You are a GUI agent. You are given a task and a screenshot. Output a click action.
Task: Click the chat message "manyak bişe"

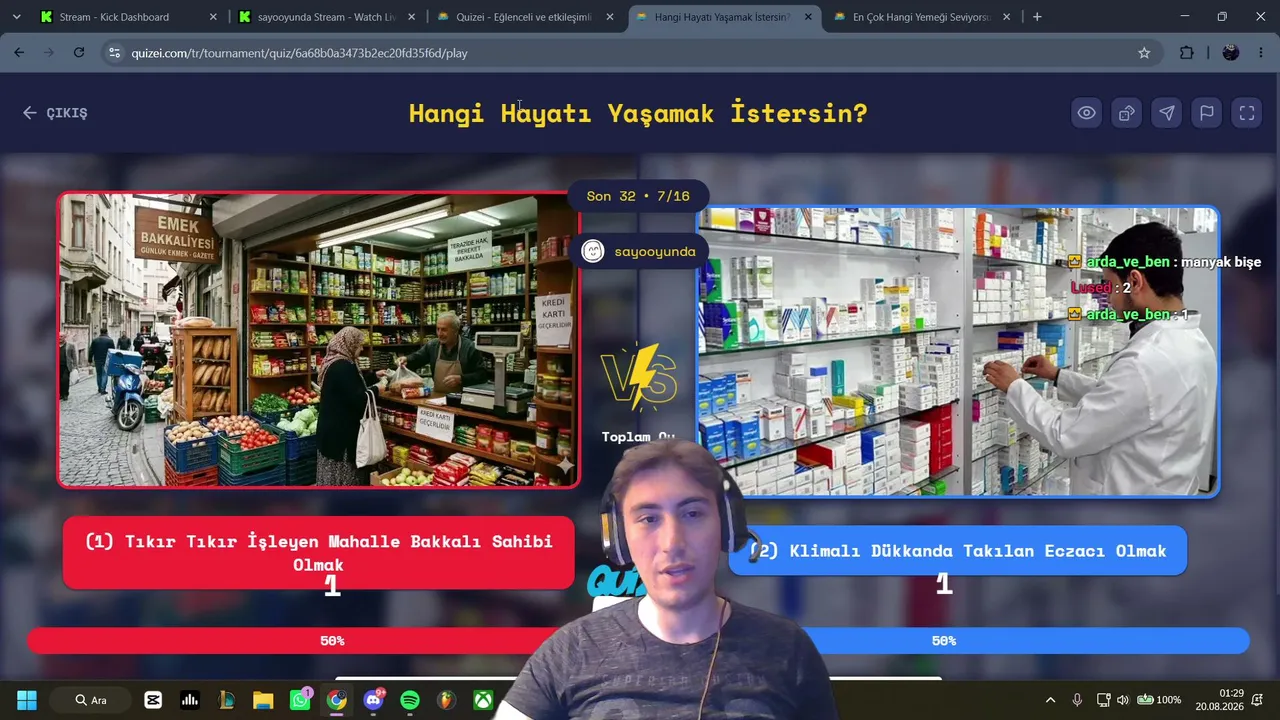click(x=1220, y=262)
